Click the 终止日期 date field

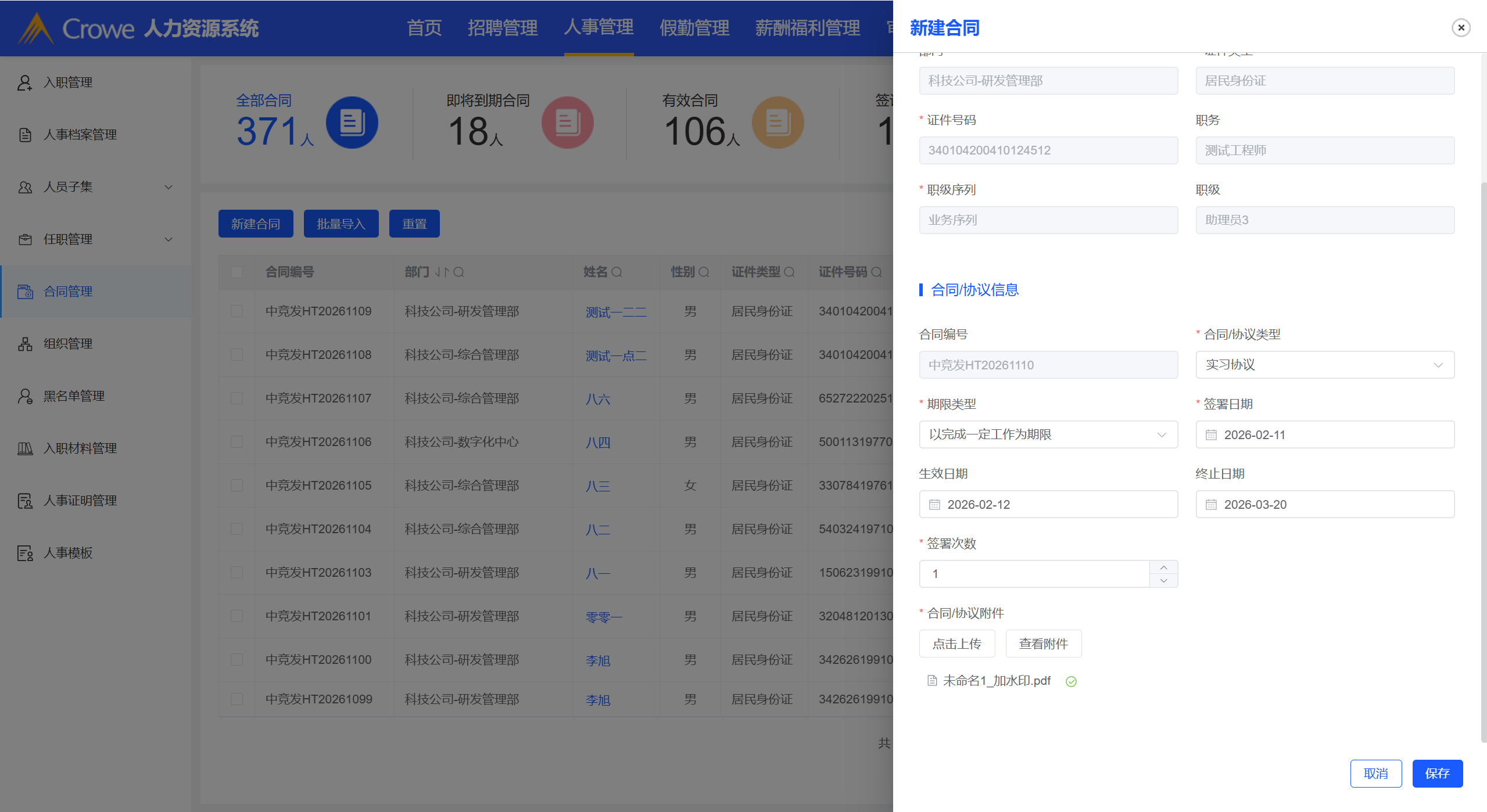pyautogui.click(x=1324, y=504)
